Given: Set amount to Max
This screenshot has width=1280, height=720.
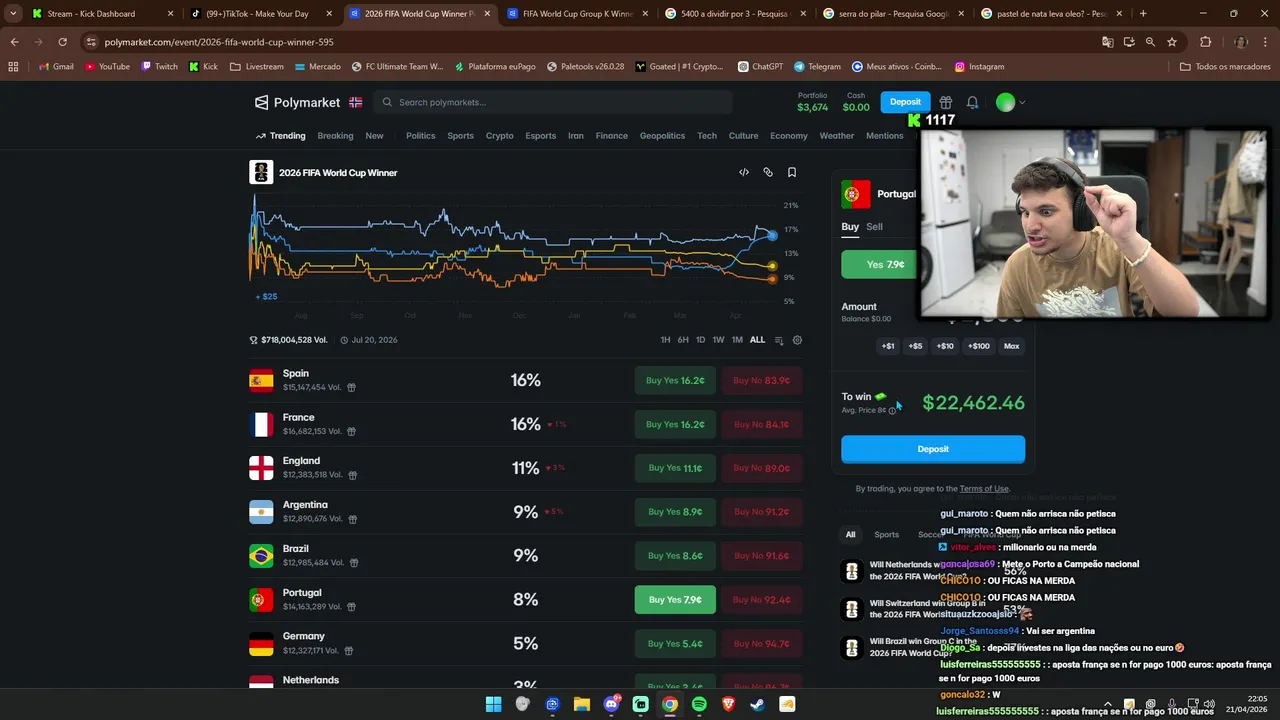Looking at the screenshot, I should [x=1012, y=346].
